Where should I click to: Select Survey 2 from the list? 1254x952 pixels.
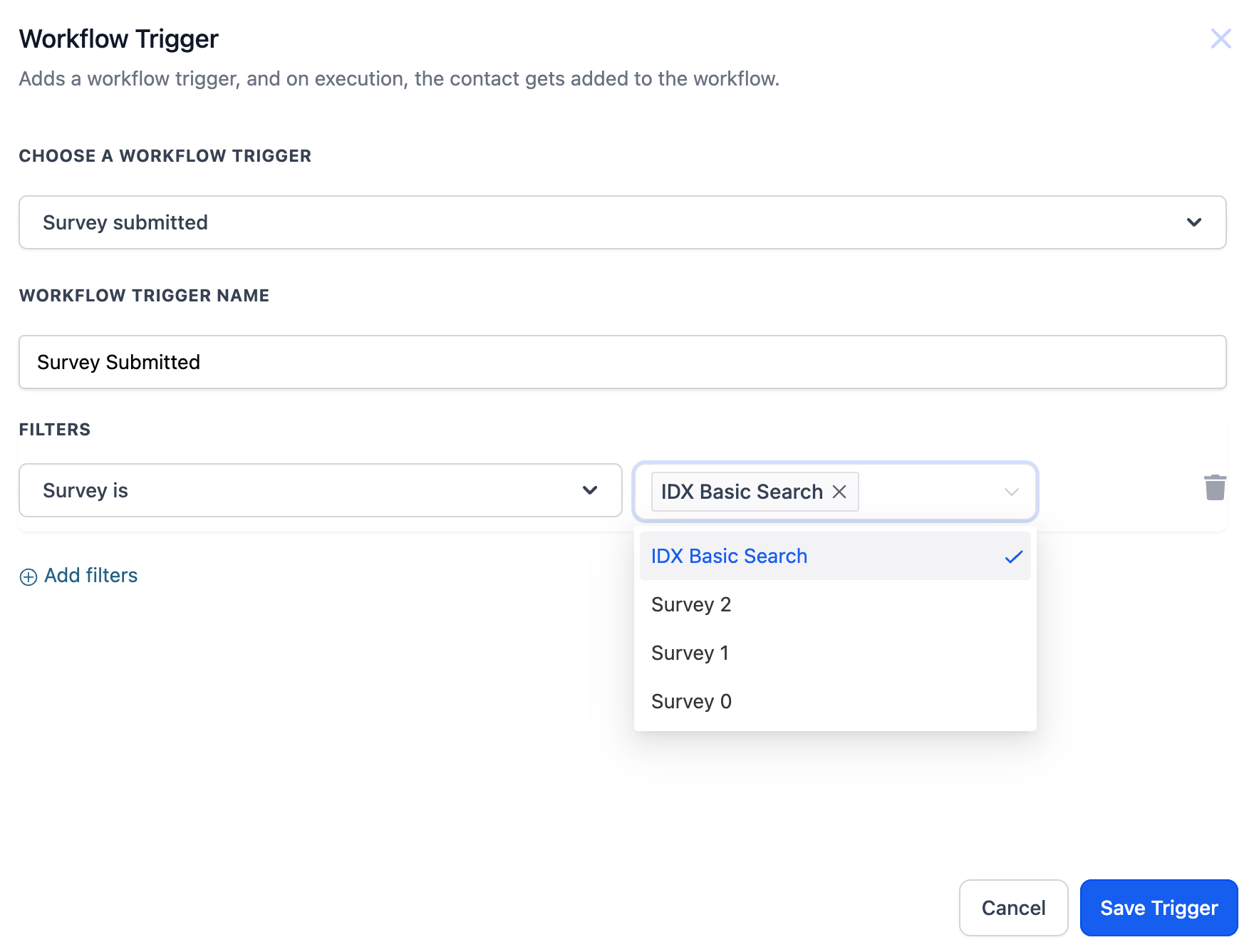[691, 605]
